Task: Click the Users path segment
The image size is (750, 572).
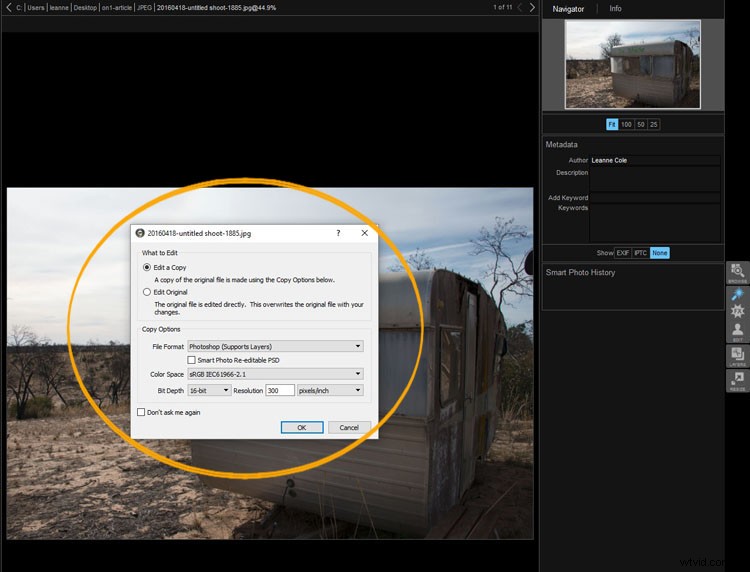Action: click(36, 8)
